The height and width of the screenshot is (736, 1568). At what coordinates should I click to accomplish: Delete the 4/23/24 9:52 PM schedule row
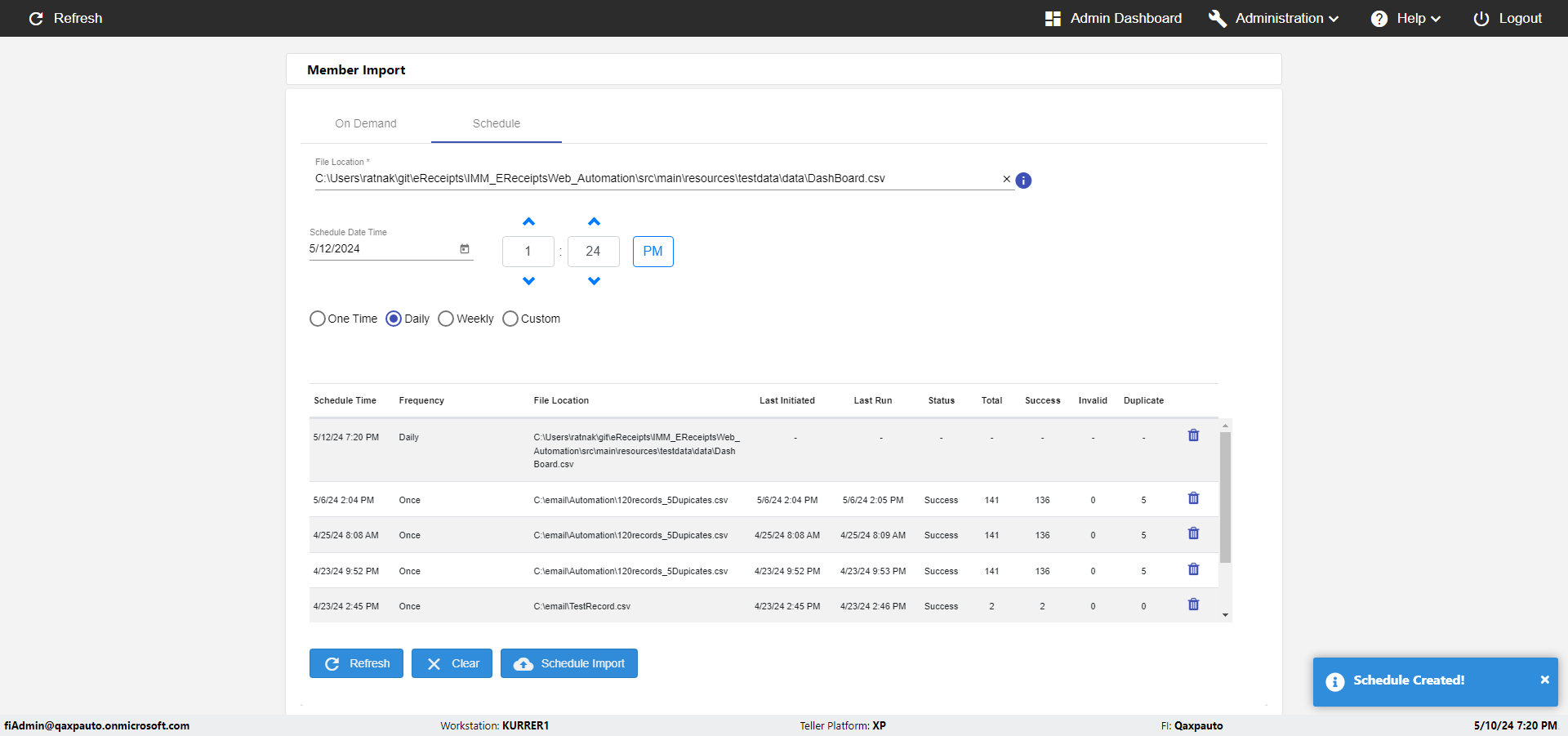pos(1193,569)
